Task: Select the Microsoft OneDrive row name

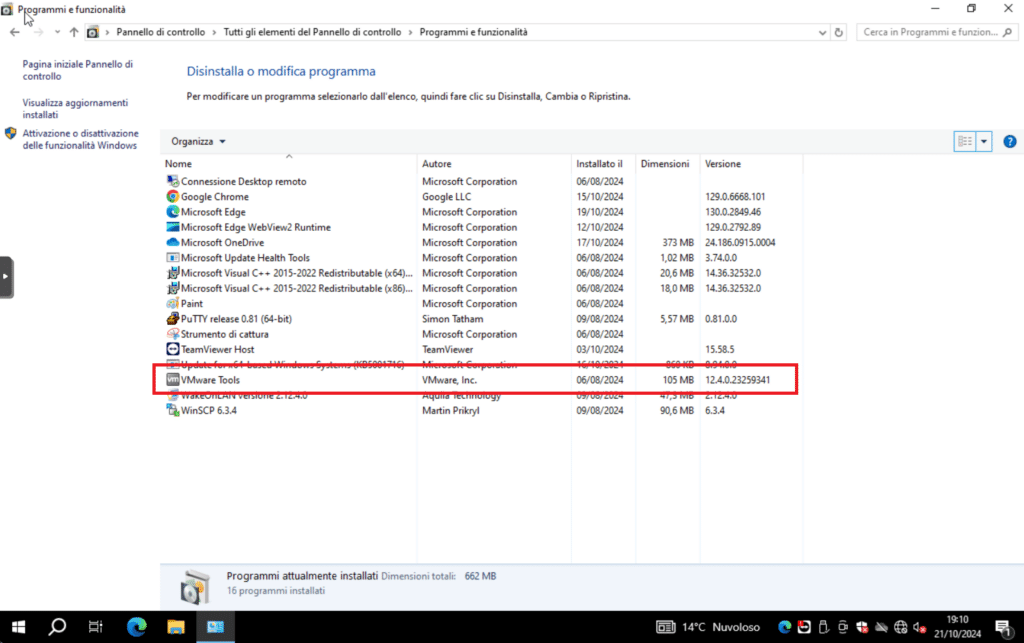Action: pos(223,242)
